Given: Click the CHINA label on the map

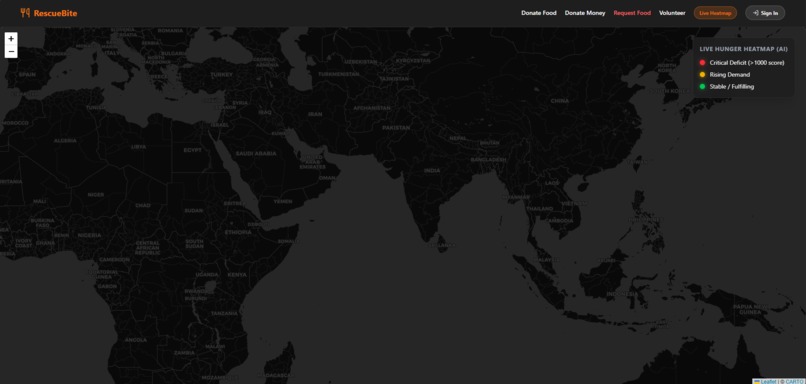Looking at the screenshot, I should click(560, 101).
